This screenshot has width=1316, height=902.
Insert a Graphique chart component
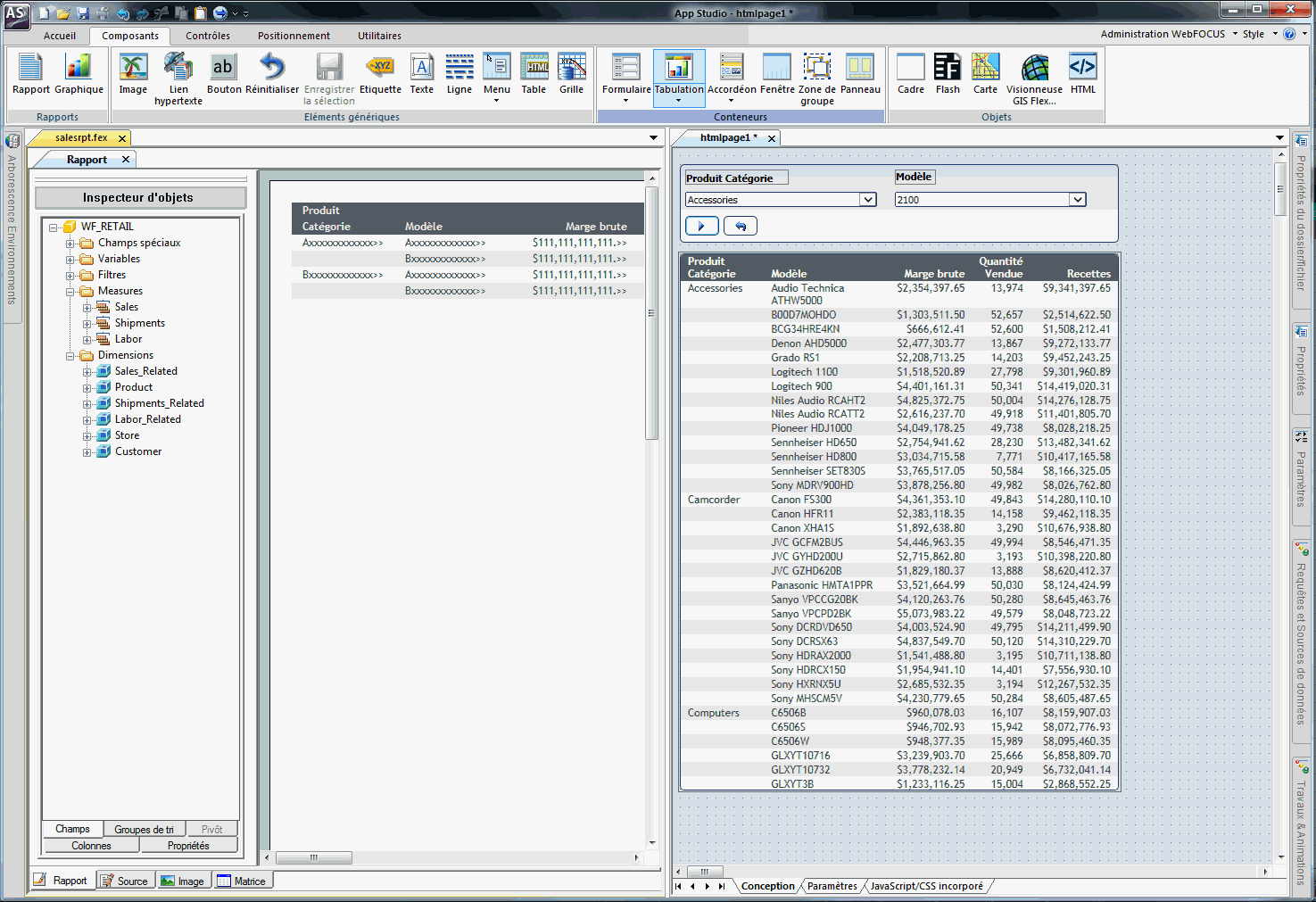(x=79, y=74)
